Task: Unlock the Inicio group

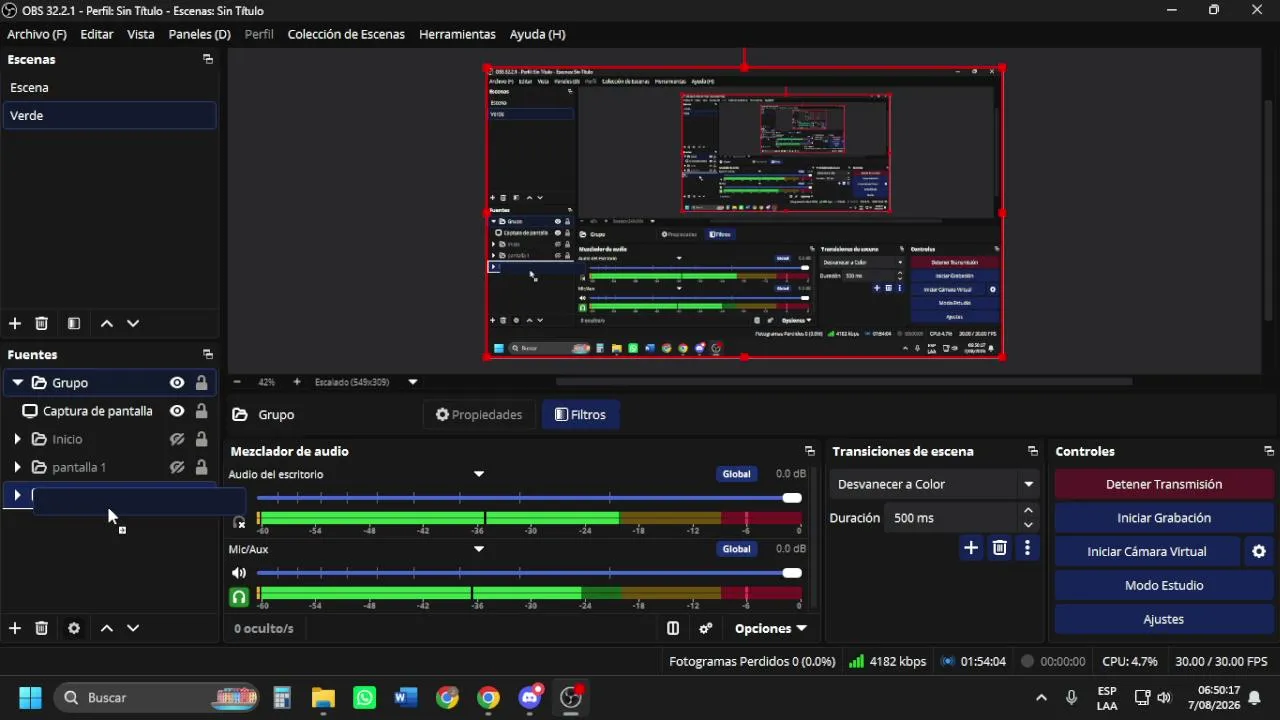Action: pyautogui.click(x=202, y=439)
